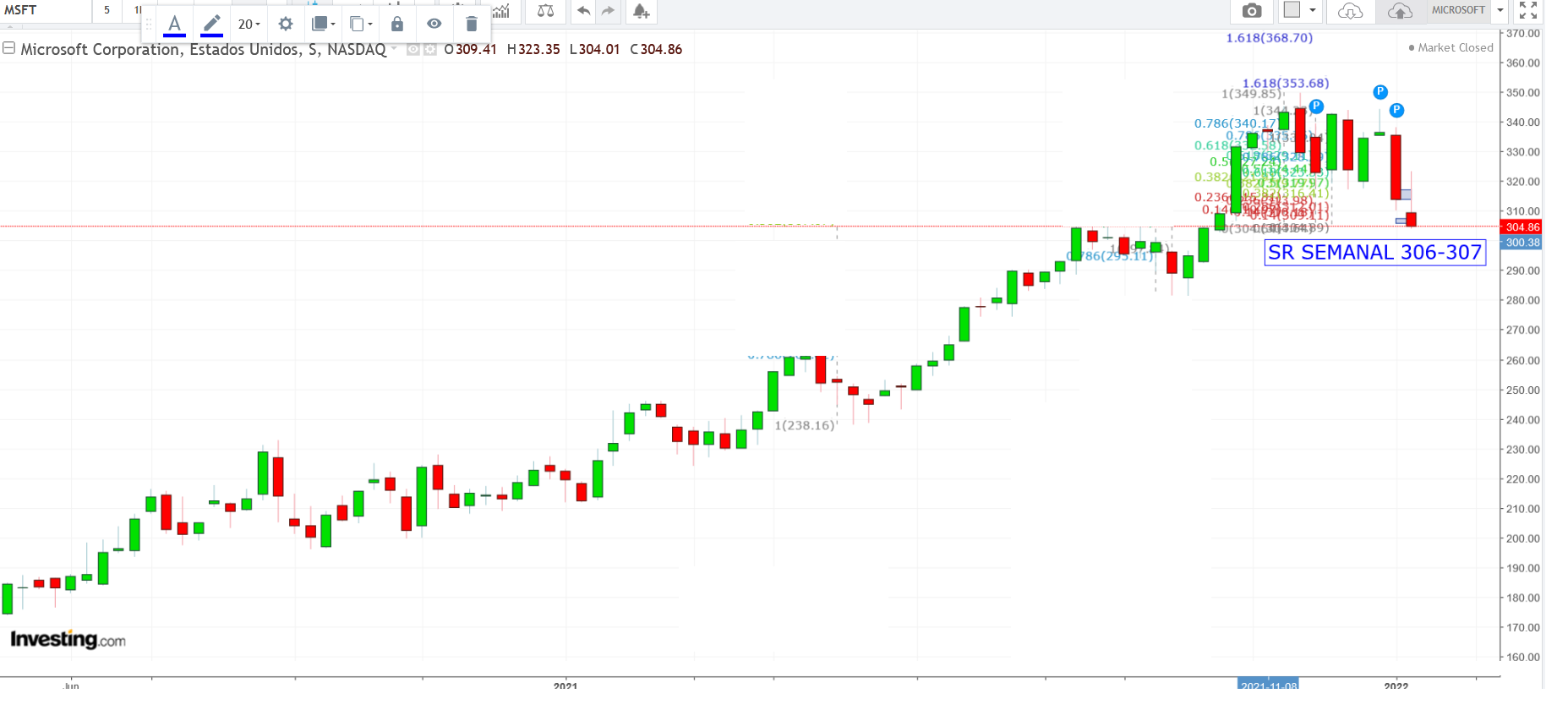Edit the MSFT symbol field
Image resolution: width=1568 pixels, height=710 pixels.
(46, 10)
